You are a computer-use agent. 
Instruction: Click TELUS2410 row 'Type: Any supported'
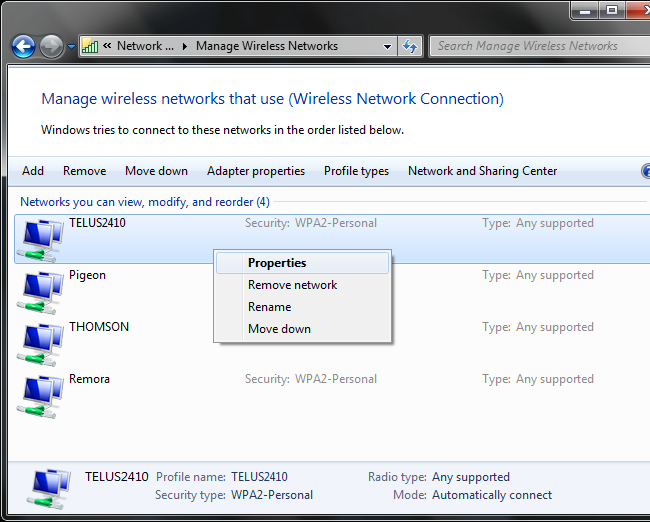point(538,223)
